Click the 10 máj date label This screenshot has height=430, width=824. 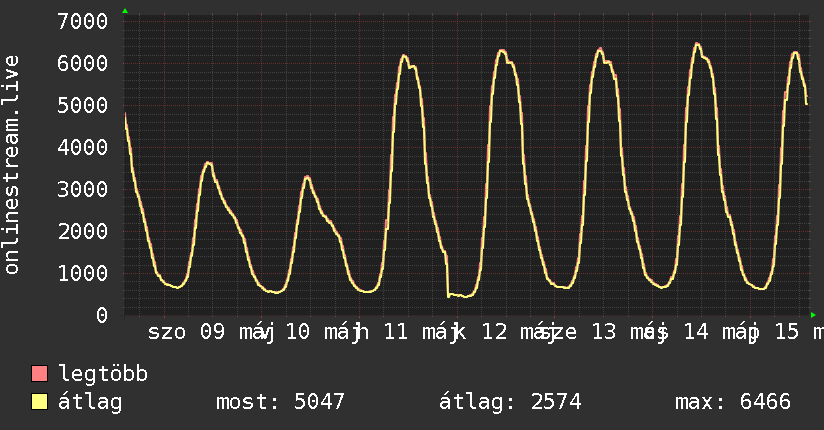point(322,332)
